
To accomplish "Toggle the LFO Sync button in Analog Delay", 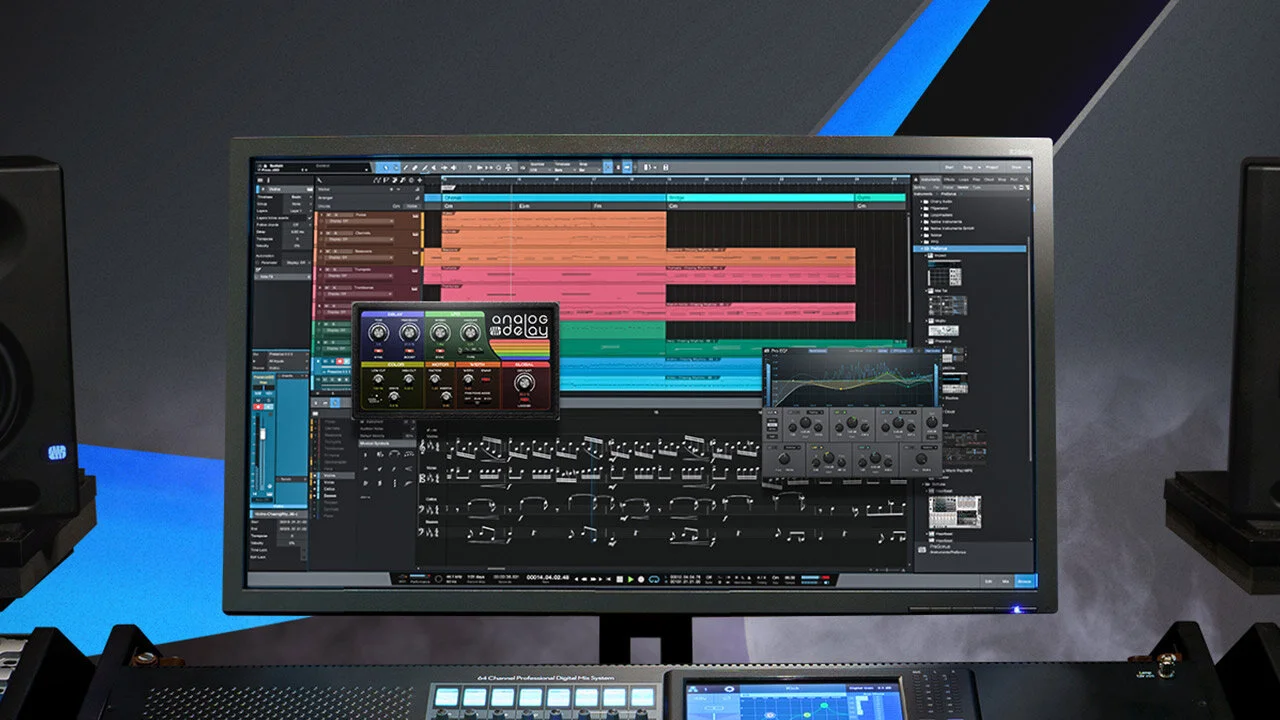I will (x=440, y=351).
